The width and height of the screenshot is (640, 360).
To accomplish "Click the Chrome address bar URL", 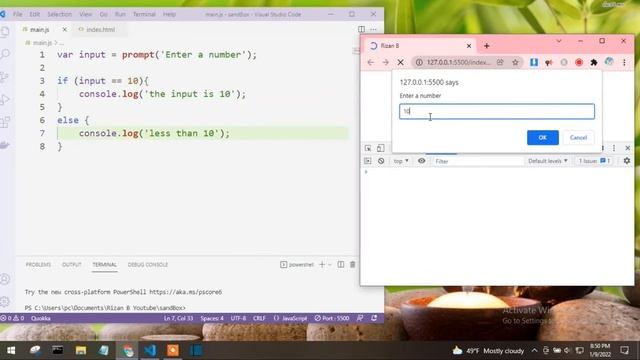I will pyautogui.click(x=458, y=62).
